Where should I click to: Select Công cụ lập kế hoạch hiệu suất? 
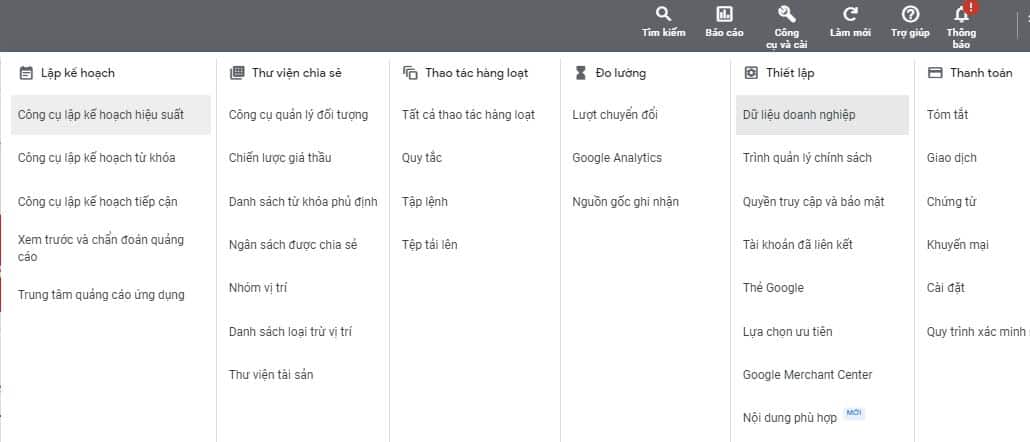pos(101,115)
